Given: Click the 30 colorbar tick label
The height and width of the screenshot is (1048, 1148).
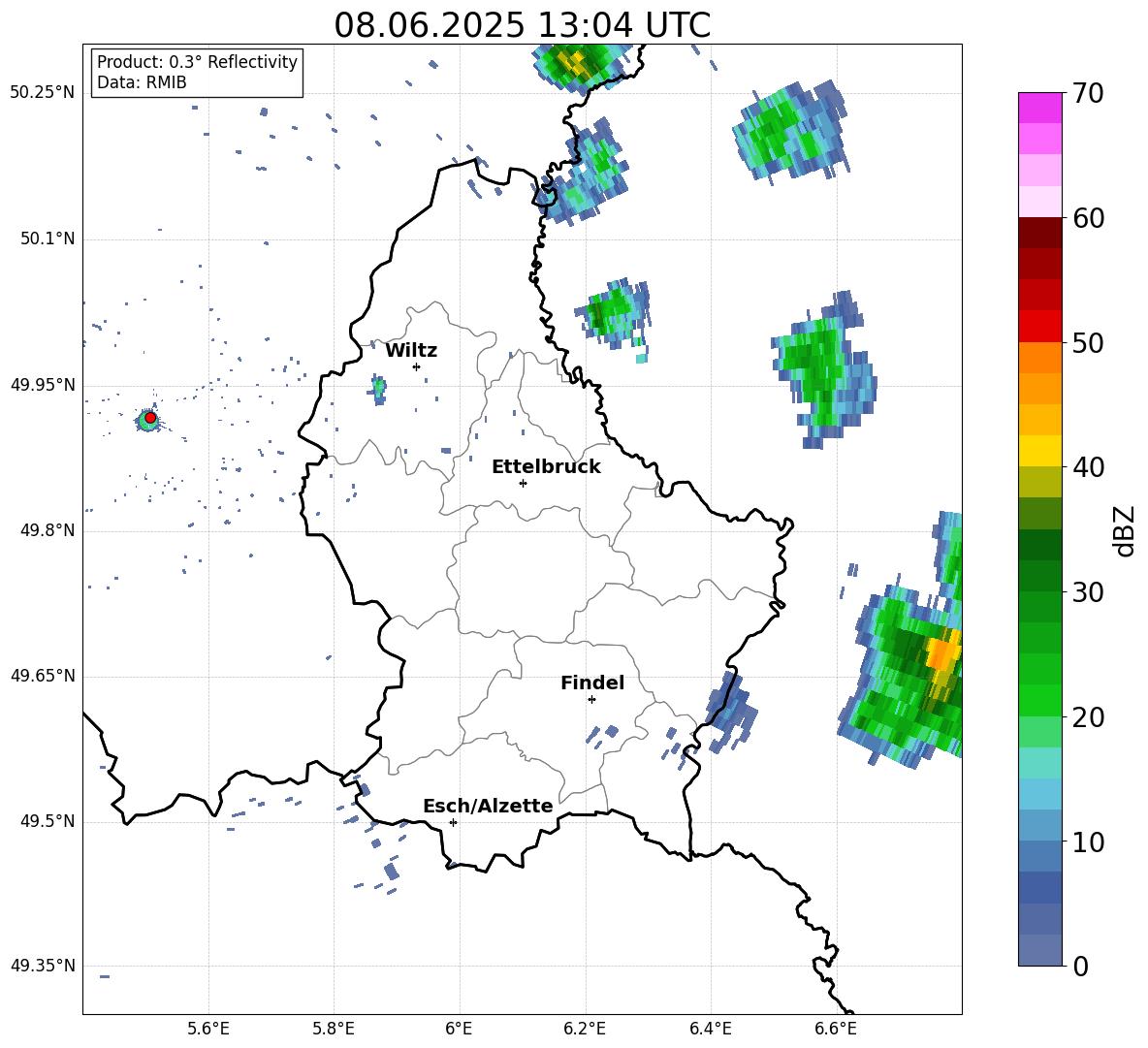Looking at the screenshot, I should point(1088,592).
